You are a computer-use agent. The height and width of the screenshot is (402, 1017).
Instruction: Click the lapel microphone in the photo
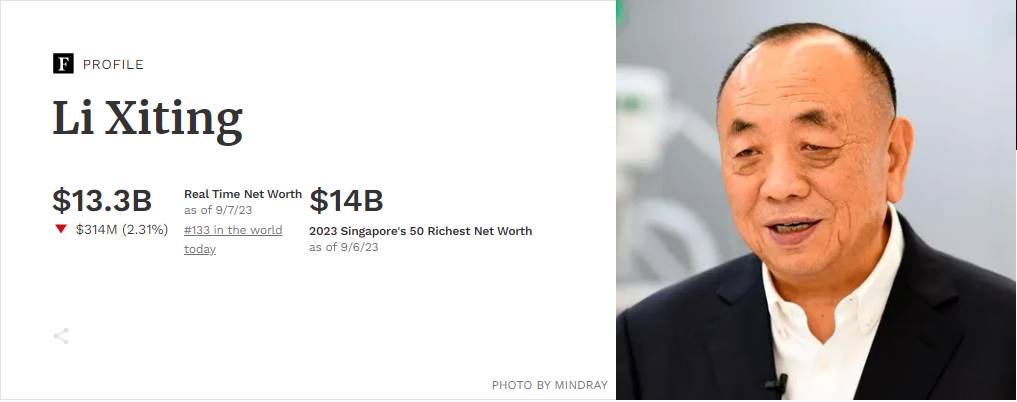point(778,384)
